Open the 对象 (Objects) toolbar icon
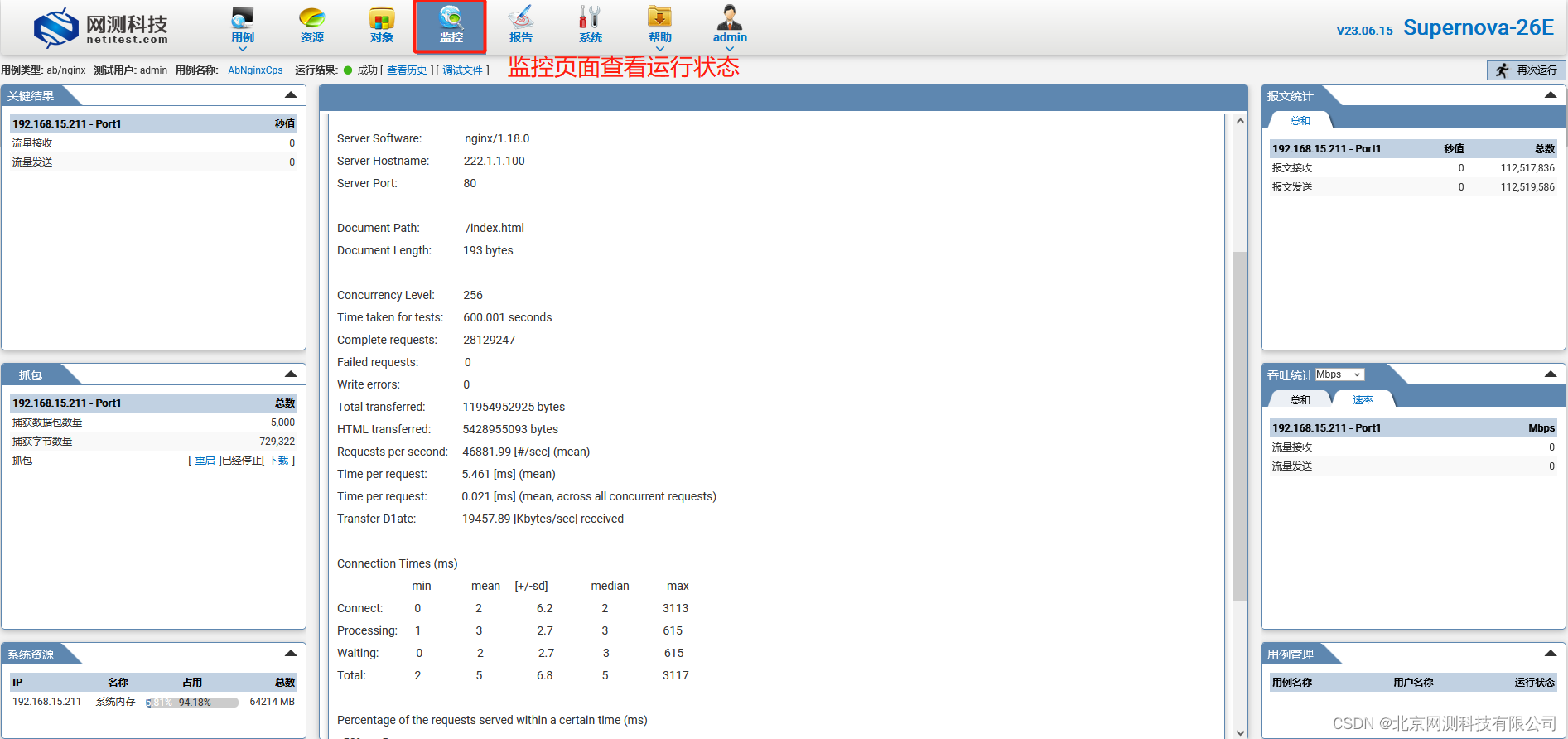 382,25
